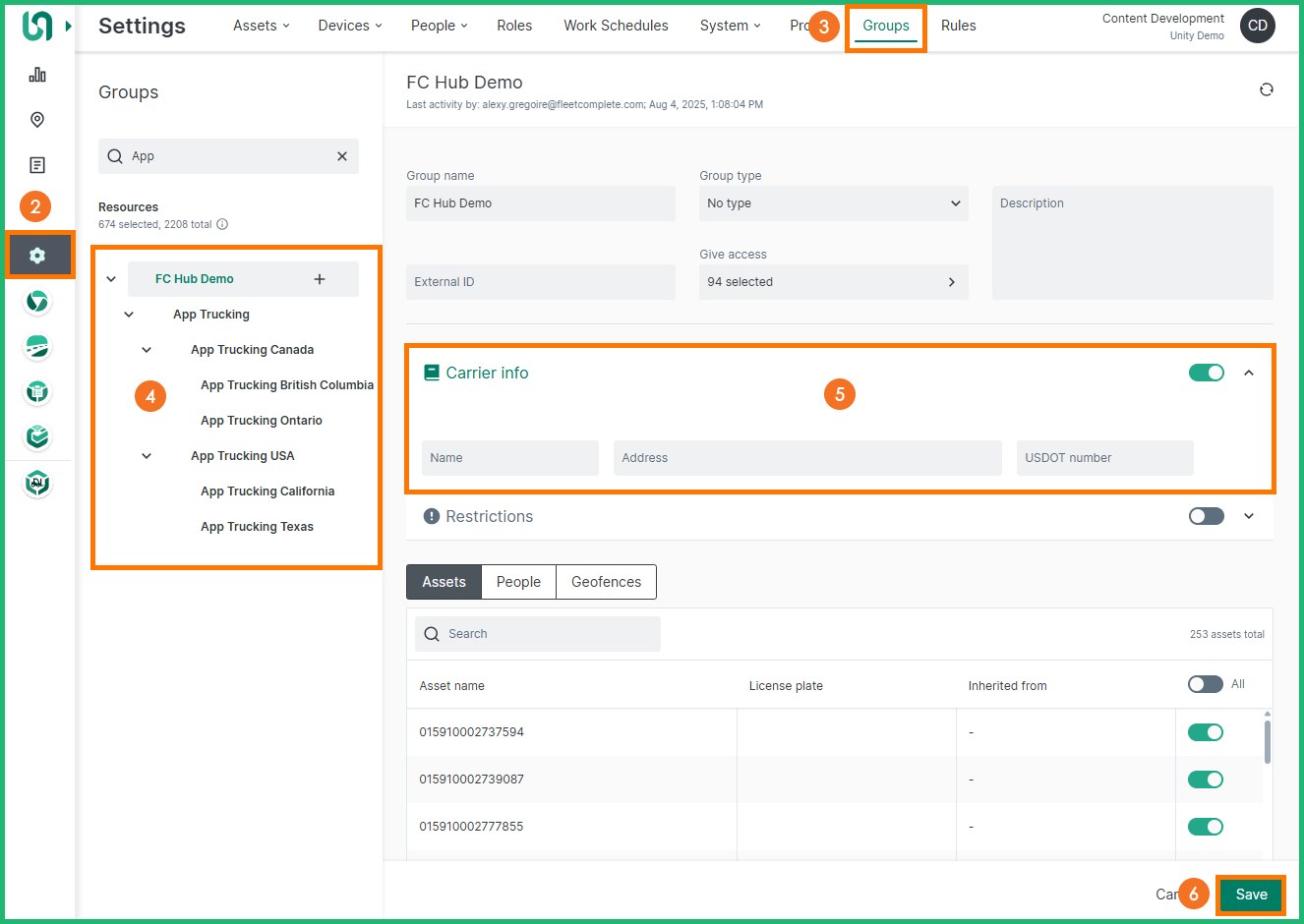Viewport: 1304px width, 924px height.
Task: Open the Group type dropdown
Action: pyautogui.click(x=833, y=203)
